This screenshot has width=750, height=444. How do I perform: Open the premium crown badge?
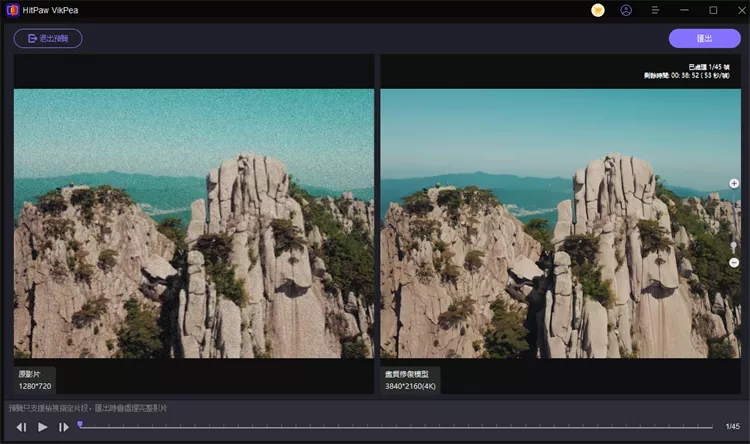point(598,10)
